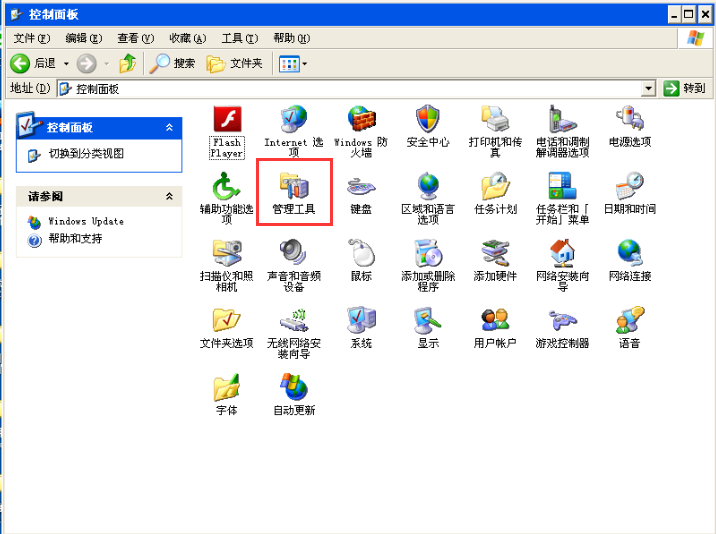
Task: Collapse the 控制面板 side panel
Action: point(169,127)
